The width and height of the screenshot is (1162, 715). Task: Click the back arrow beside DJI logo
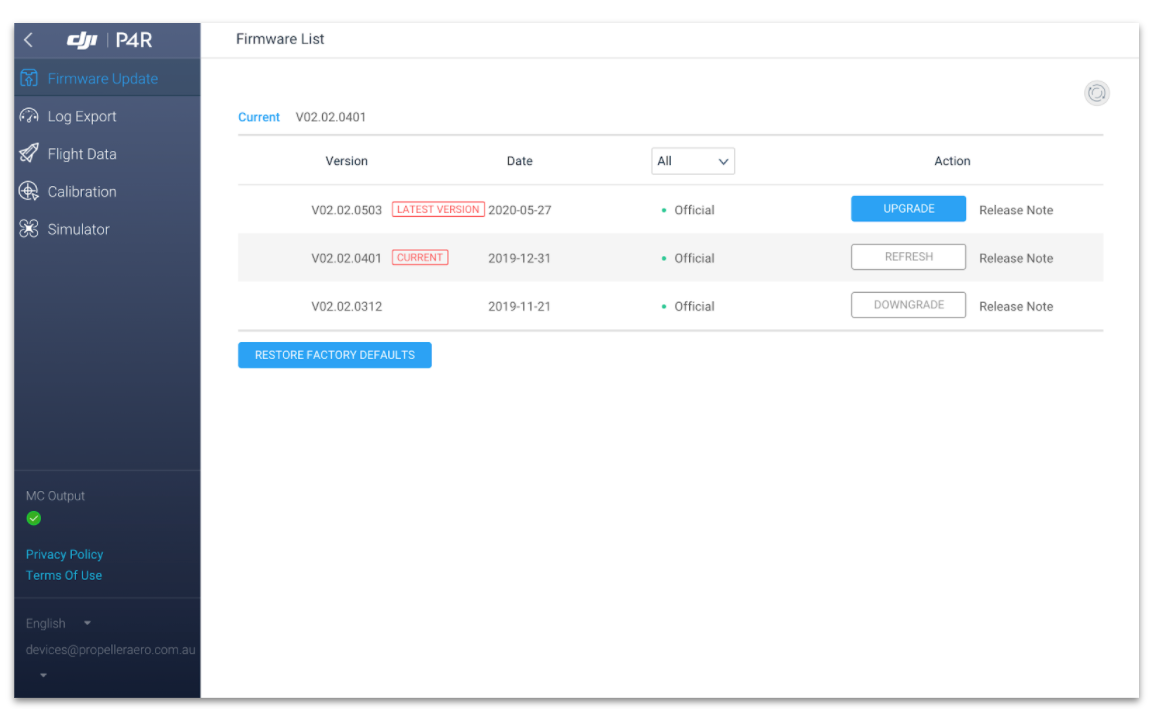tap(29, 40)
